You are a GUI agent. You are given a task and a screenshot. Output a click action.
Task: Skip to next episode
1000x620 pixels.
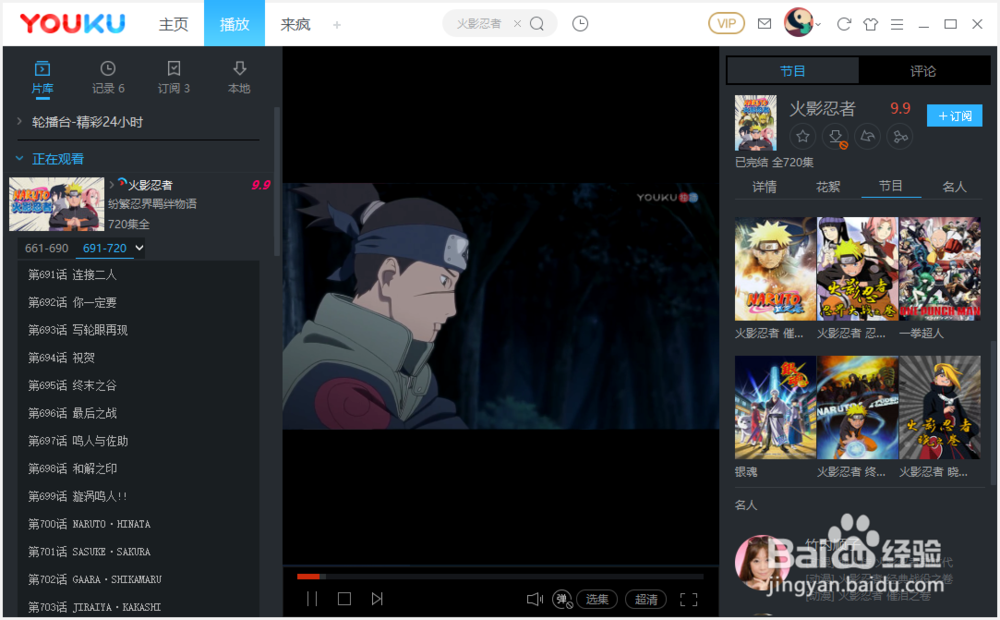(377, 599)
